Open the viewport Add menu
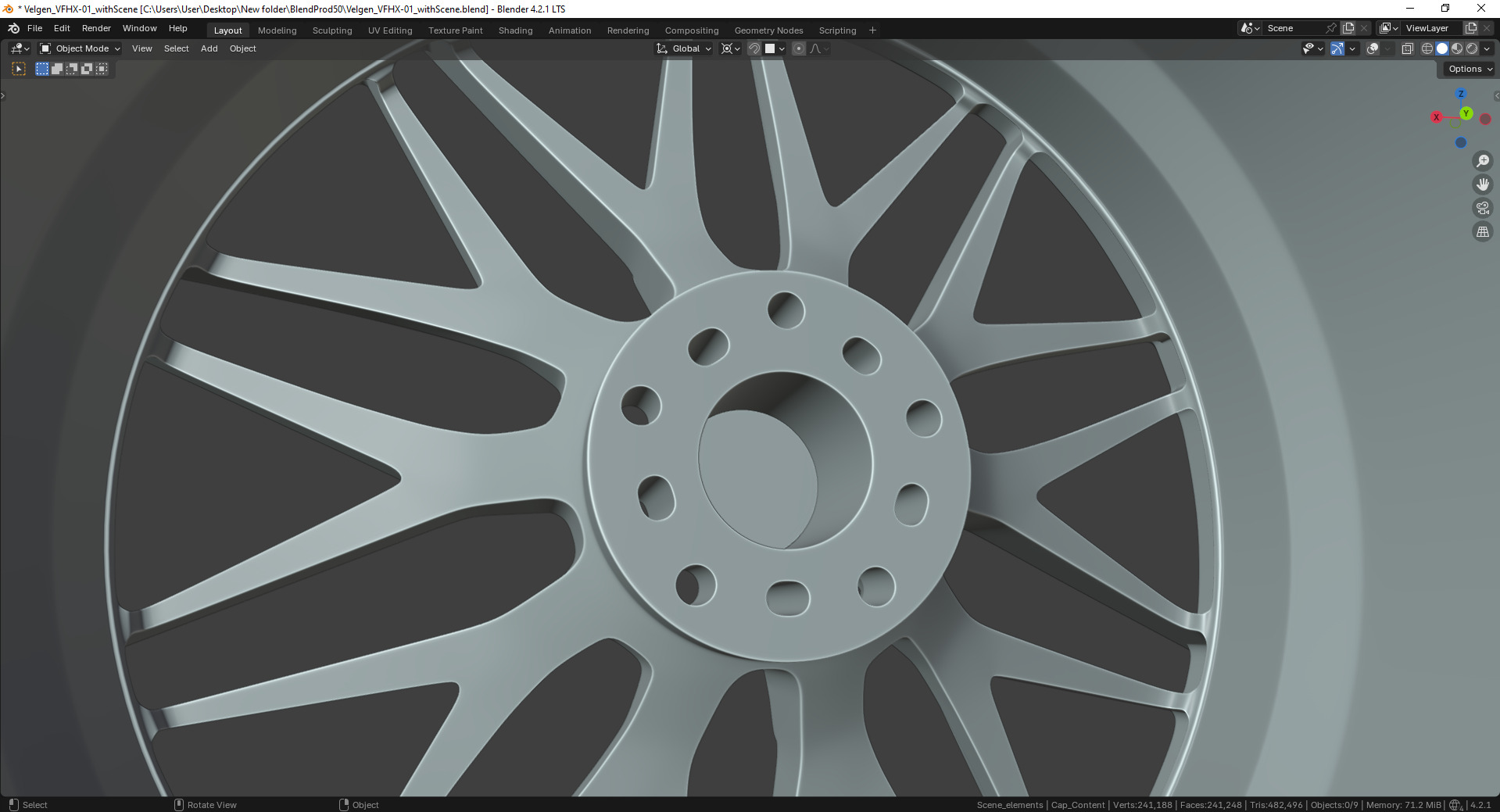 (x=209, y=48)
